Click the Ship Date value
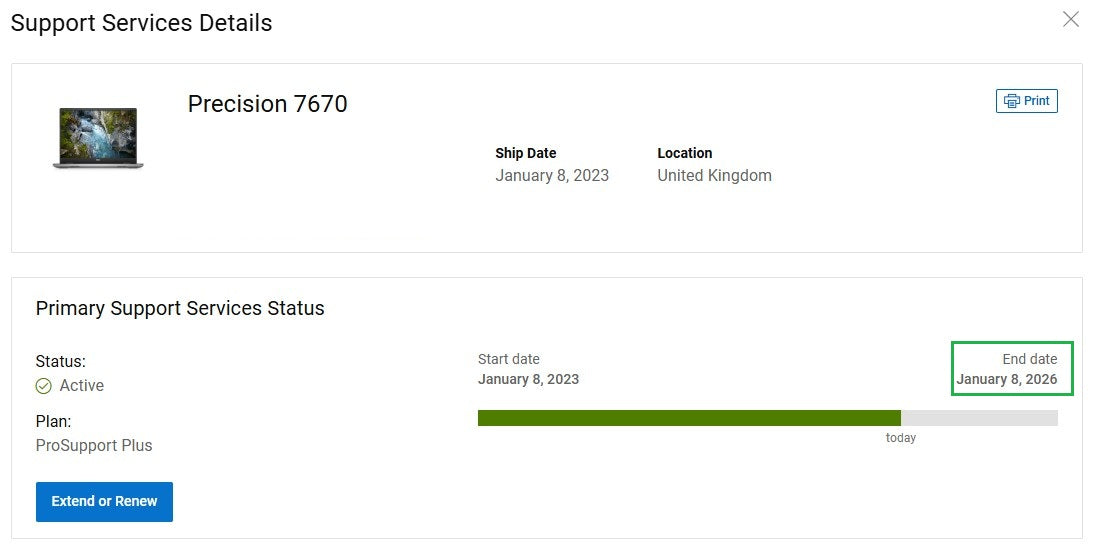The height and width of the screenshot is (548, 1095). coord(552,175)
